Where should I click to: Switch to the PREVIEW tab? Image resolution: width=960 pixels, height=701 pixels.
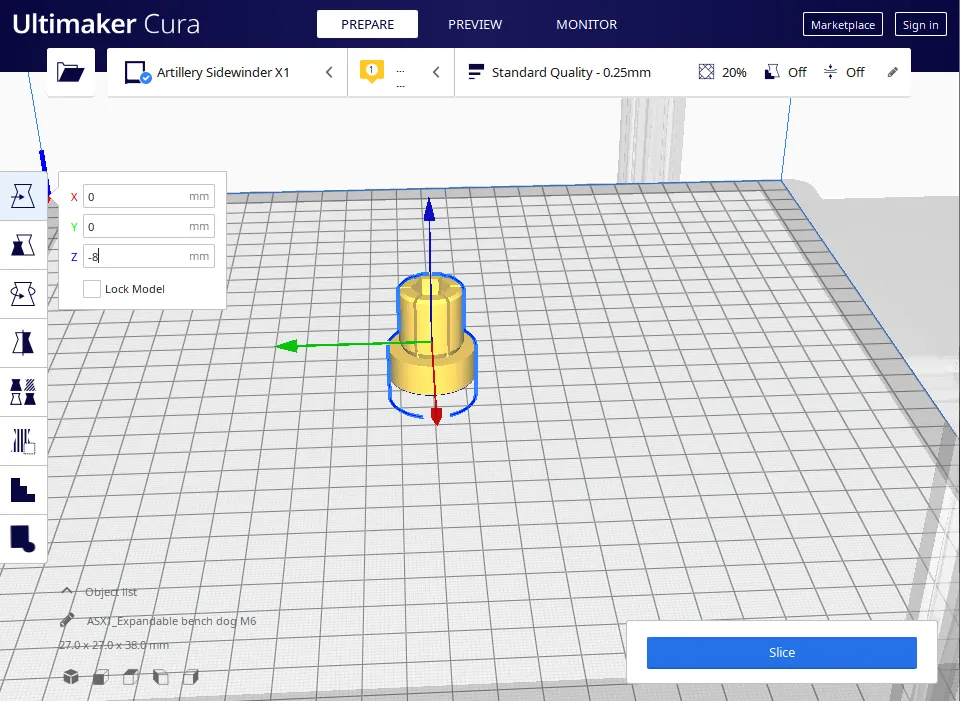[x=475, y=25]
